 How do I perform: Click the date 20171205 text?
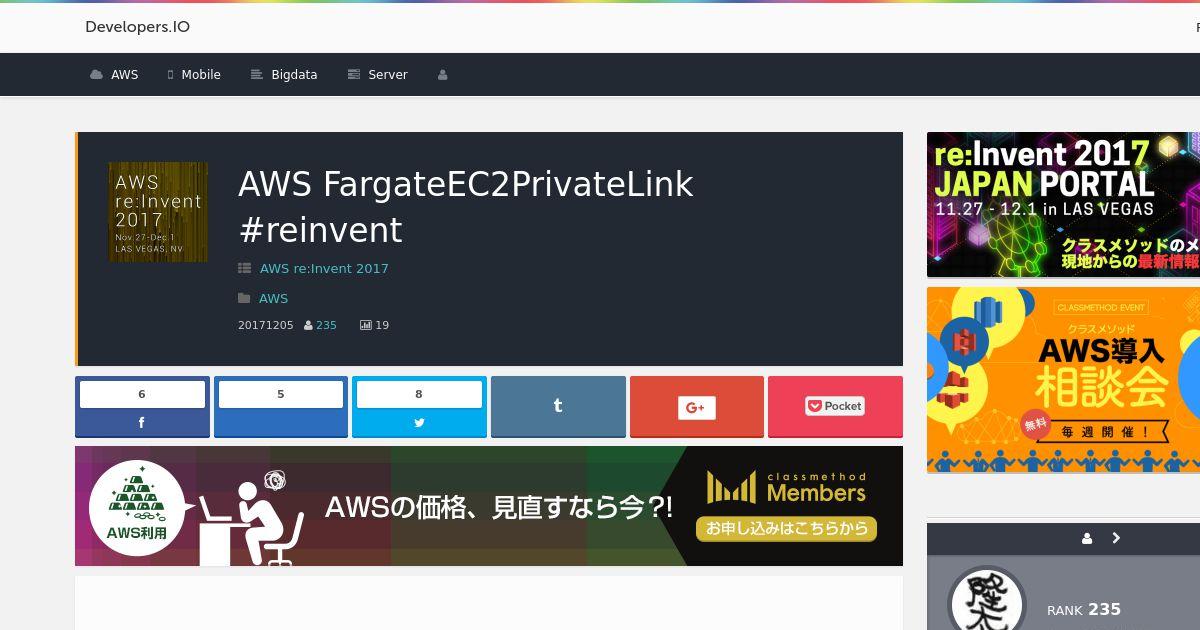tap(266, 325)
